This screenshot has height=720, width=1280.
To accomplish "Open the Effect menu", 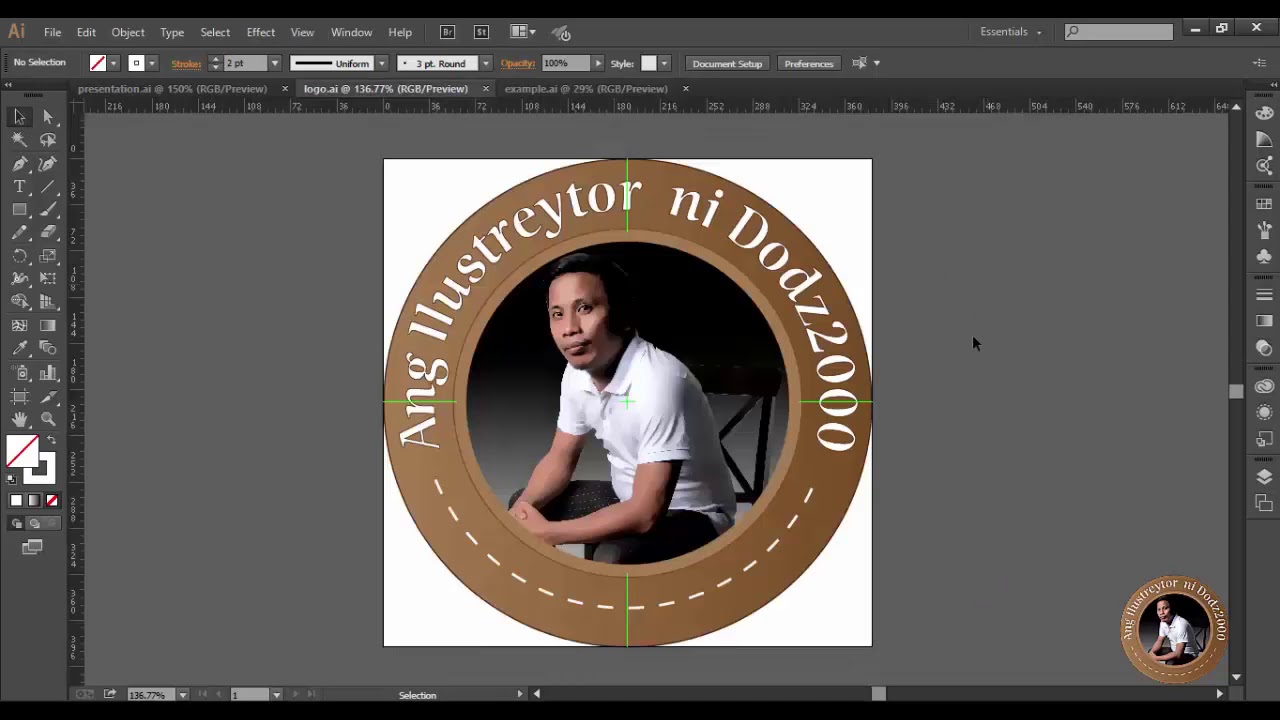I will tap(260, 32).
